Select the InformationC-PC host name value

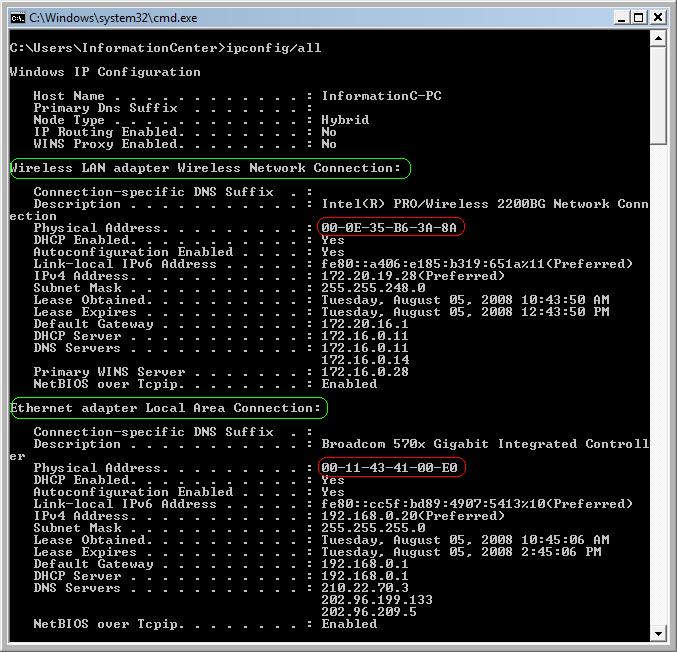[381, 96]
